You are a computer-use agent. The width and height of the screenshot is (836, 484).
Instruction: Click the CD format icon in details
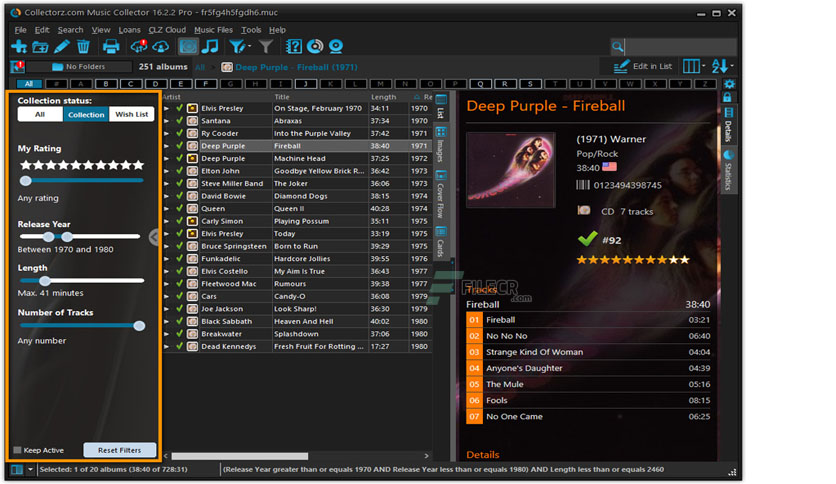pyautogui.click(x=584, y=211)
